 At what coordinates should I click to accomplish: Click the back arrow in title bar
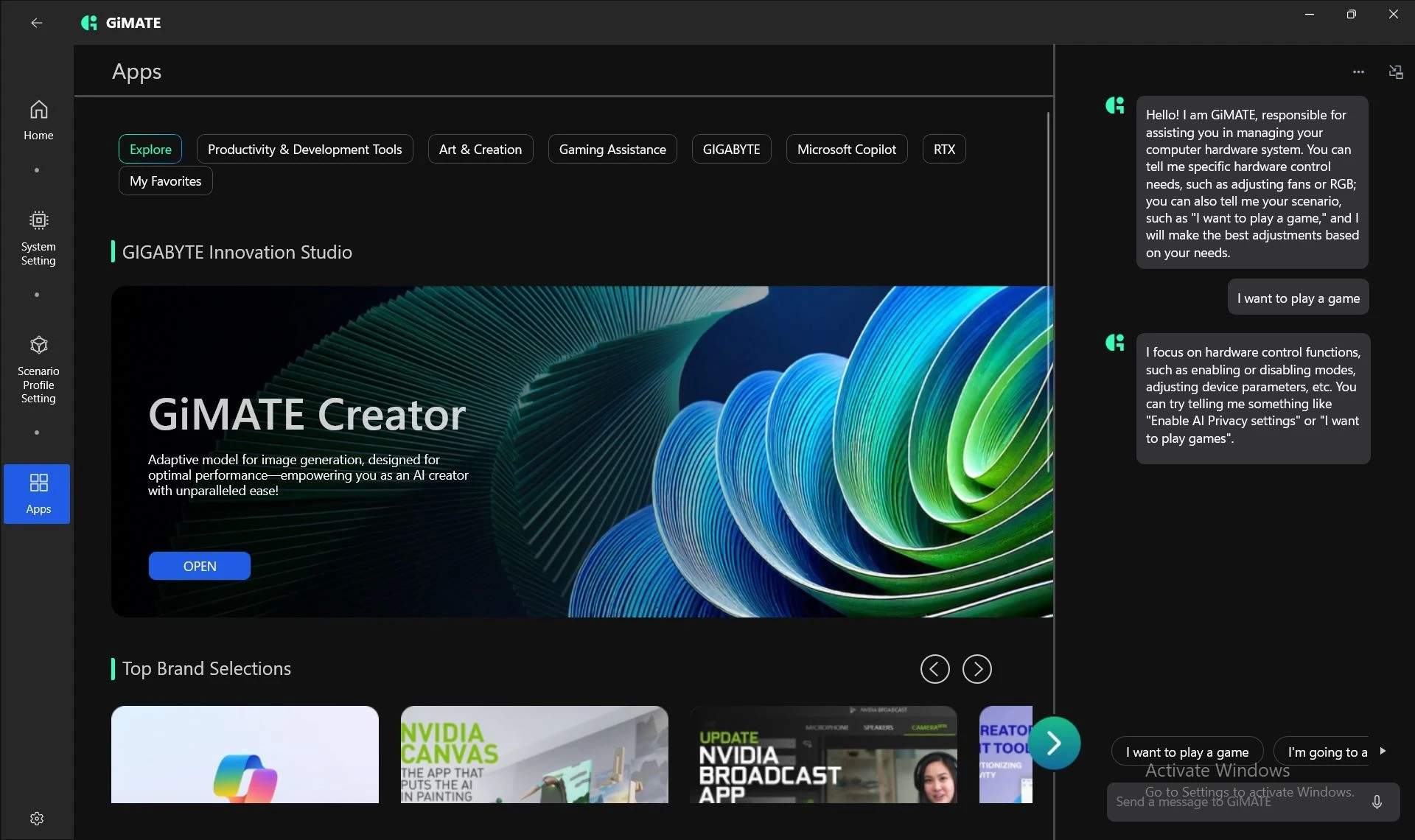(36, 23)
